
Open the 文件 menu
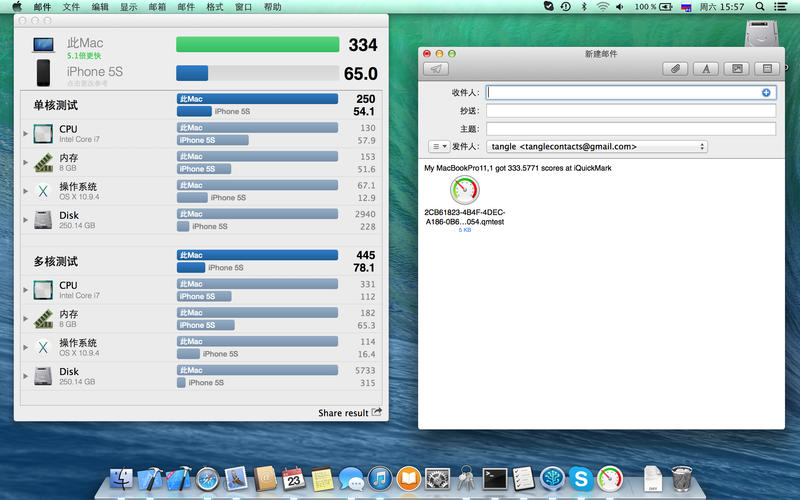(x=71, y=7)
